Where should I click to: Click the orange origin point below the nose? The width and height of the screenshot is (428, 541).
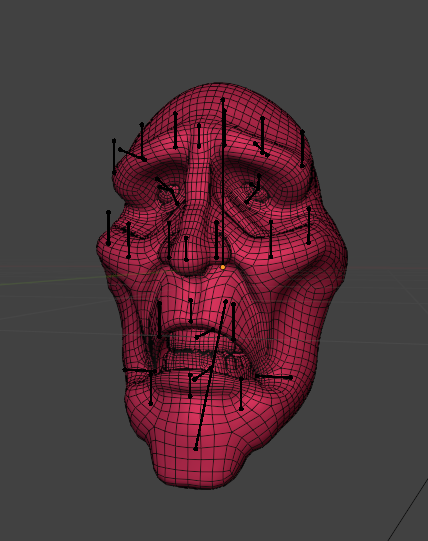(x=223, y=267)
